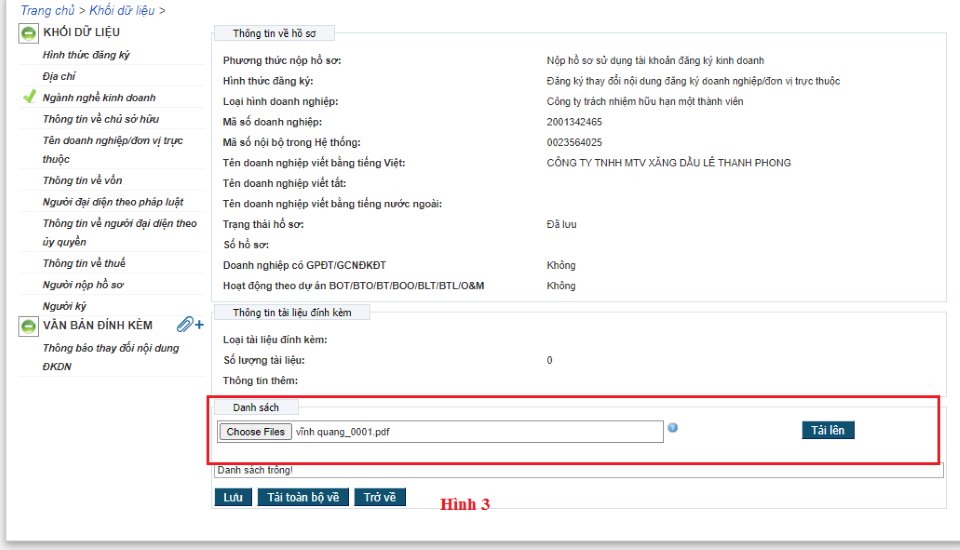Click the Tải lên upload button

coord(828,430)
